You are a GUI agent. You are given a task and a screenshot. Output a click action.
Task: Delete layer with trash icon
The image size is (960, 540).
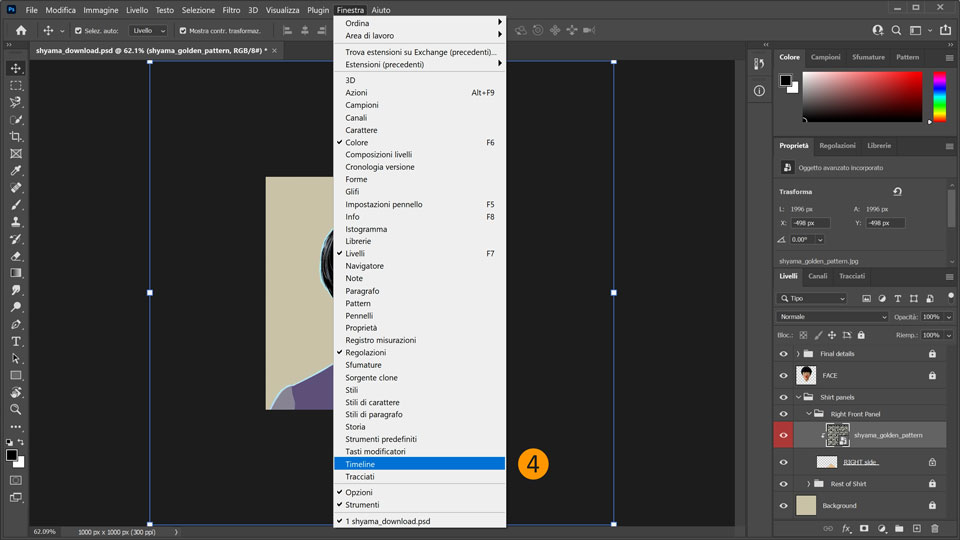934,528
